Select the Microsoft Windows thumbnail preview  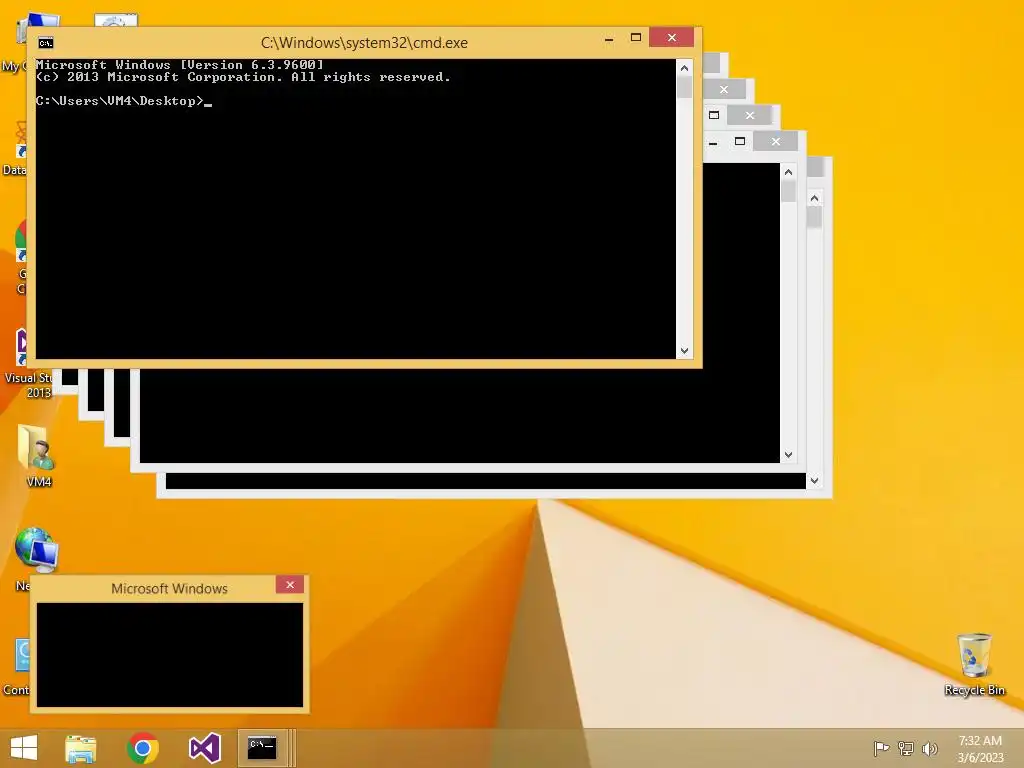click(170, 654)
